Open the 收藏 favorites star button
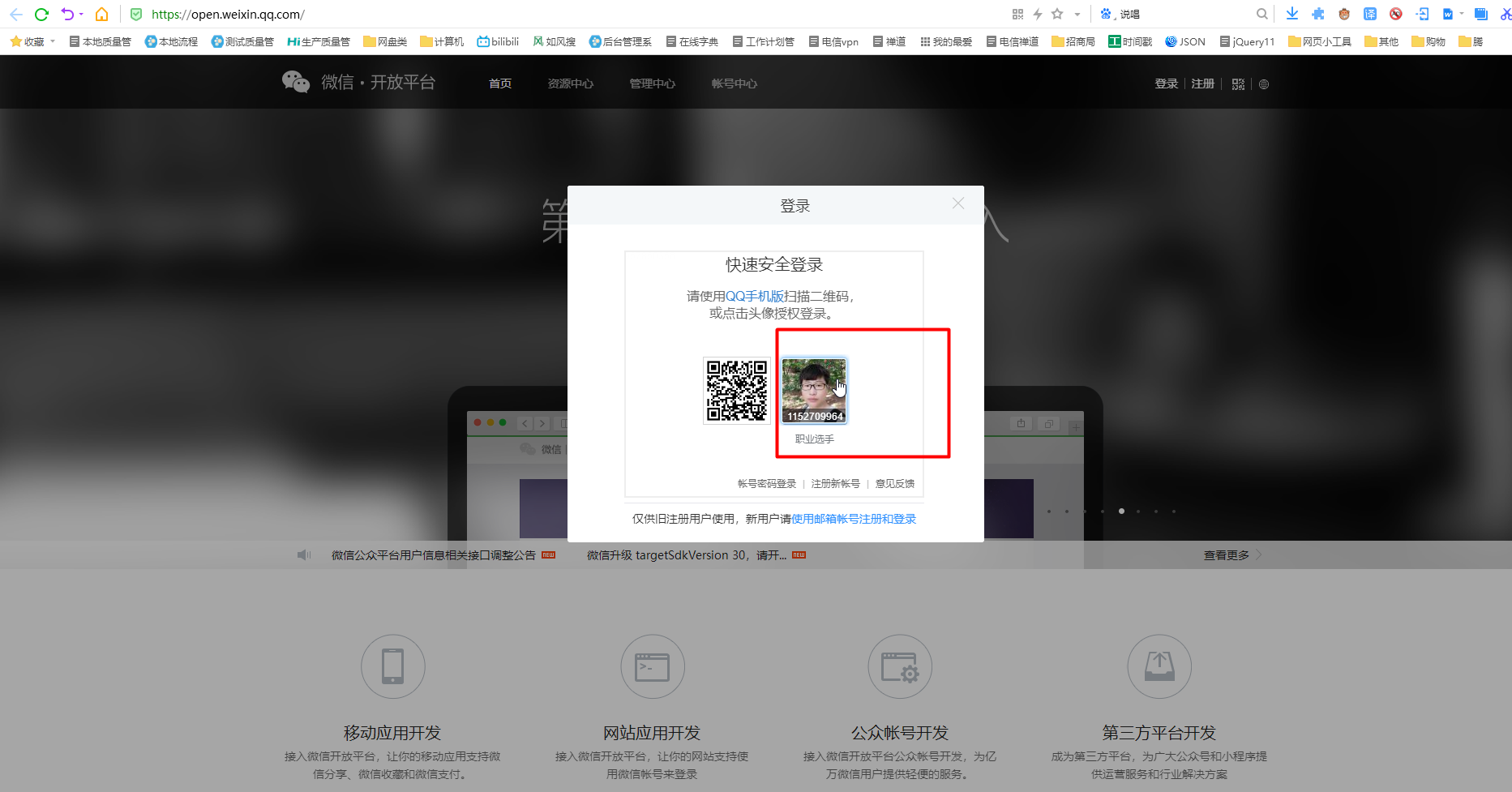Screen dimensions: 1512x792 coord(28,41)
